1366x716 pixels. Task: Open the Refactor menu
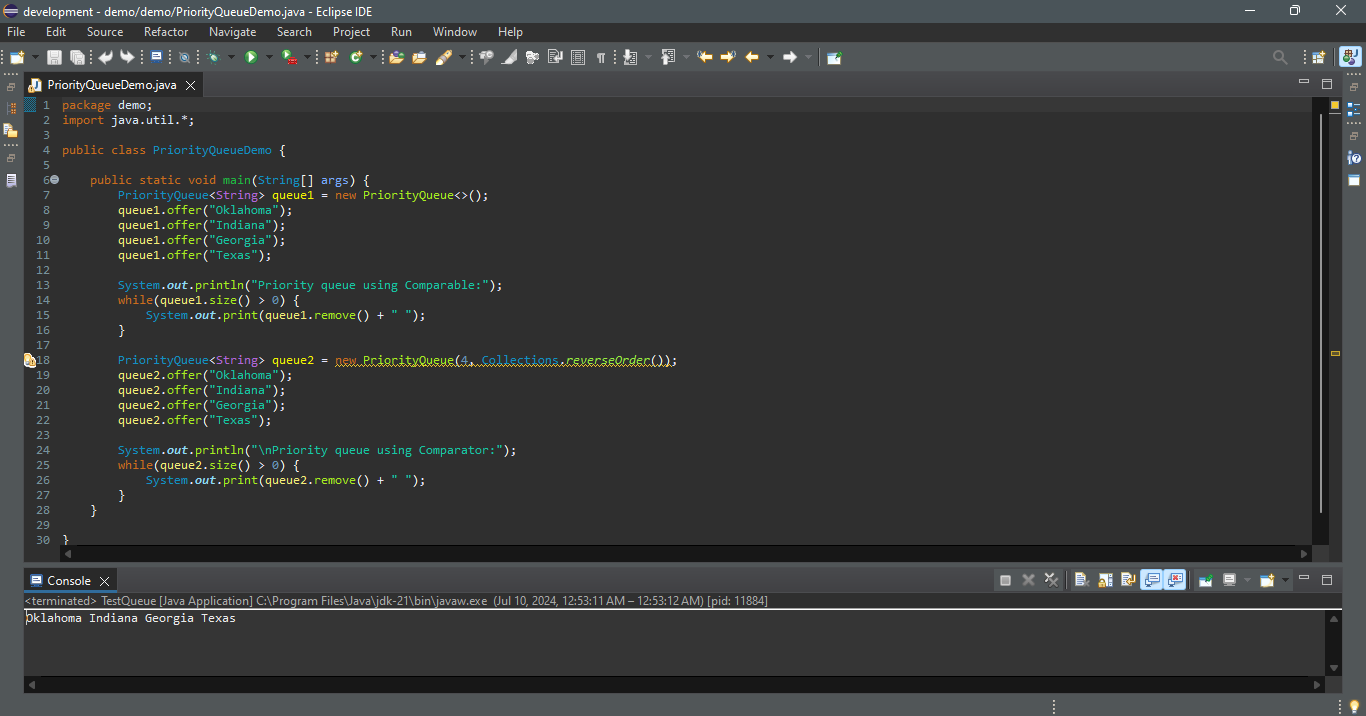pos(165,32)
